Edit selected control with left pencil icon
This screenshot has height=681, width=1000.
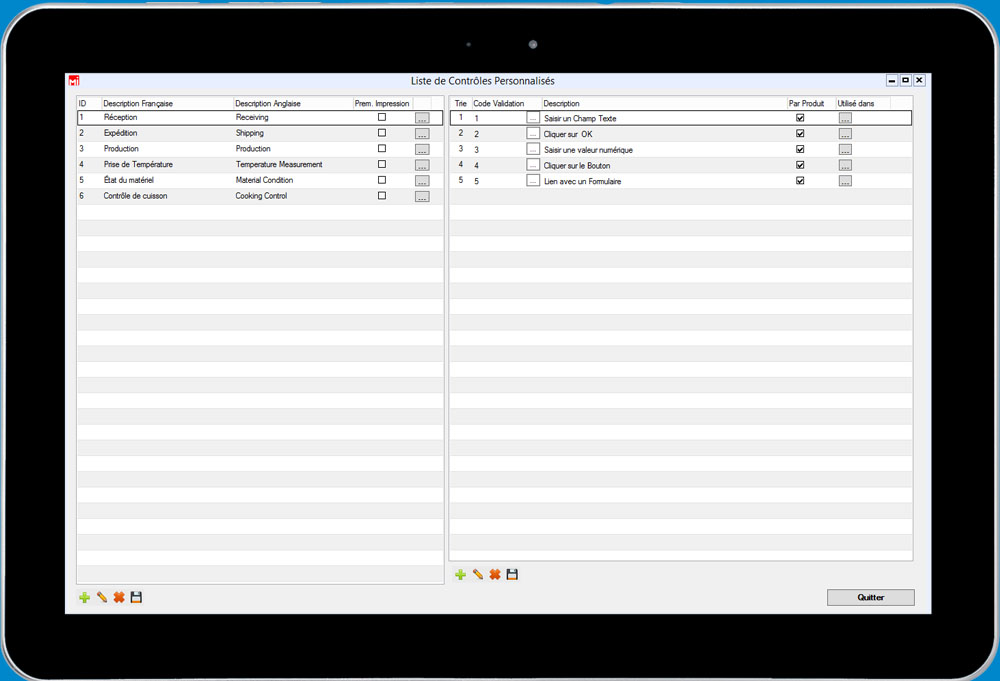click(x=102, y=597)
